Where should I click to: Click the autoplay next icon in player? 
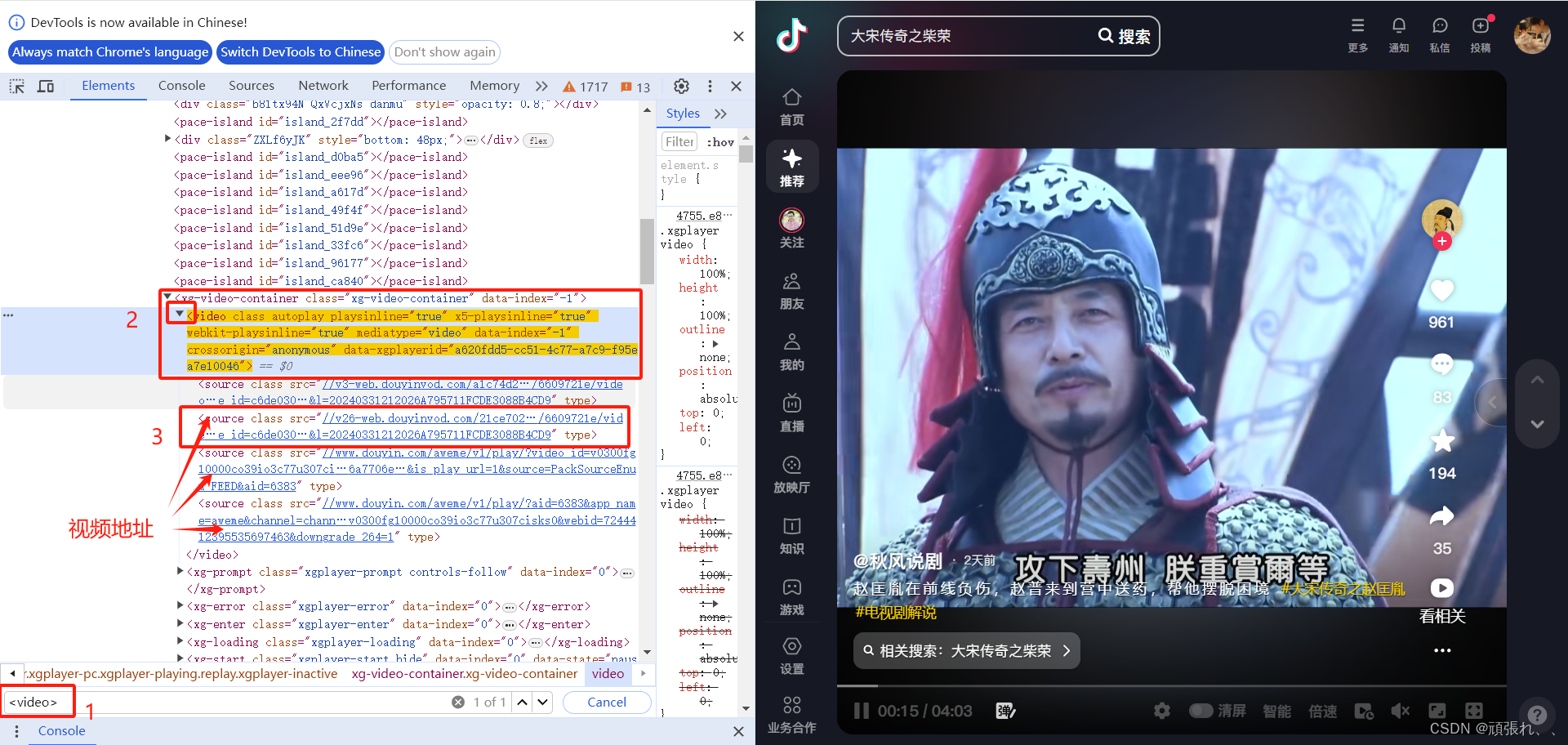(1364, 711)
